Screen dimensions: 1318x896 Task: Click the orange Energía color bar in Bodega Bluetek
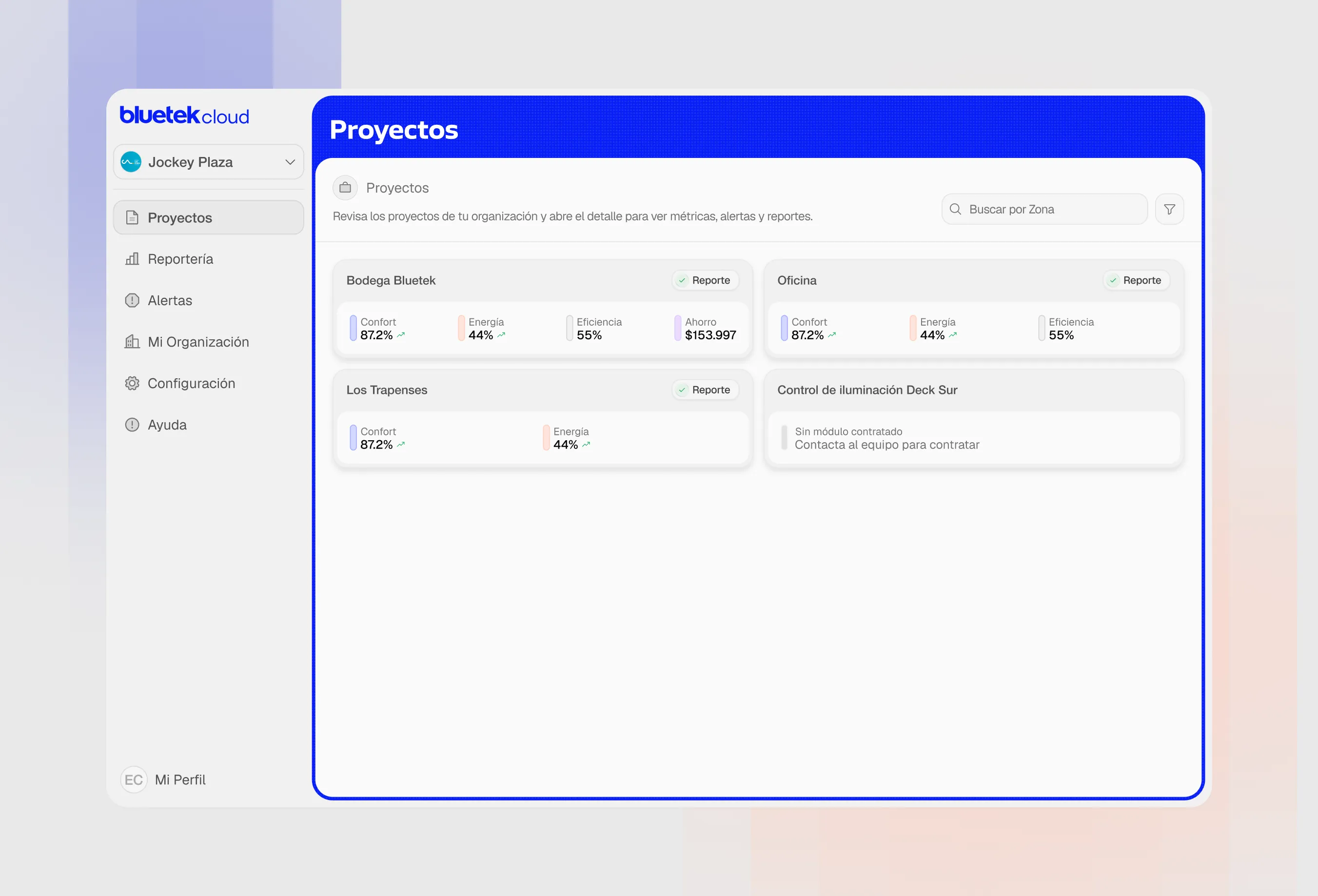461,328
